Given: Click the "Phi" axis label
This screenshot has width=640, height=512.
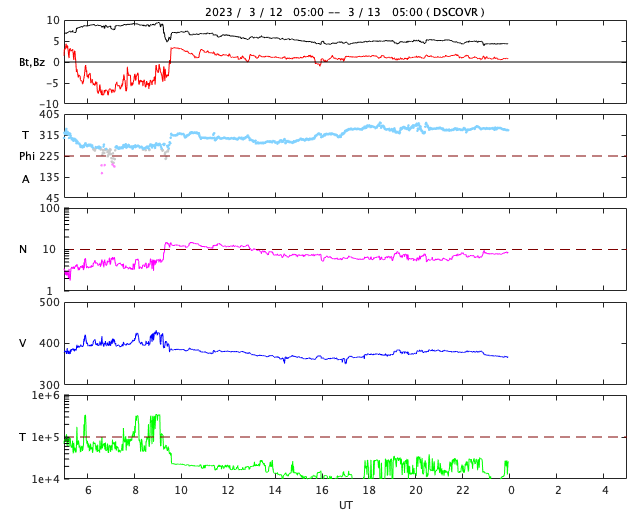Looking at the screenshot, I should click(27, 156).
